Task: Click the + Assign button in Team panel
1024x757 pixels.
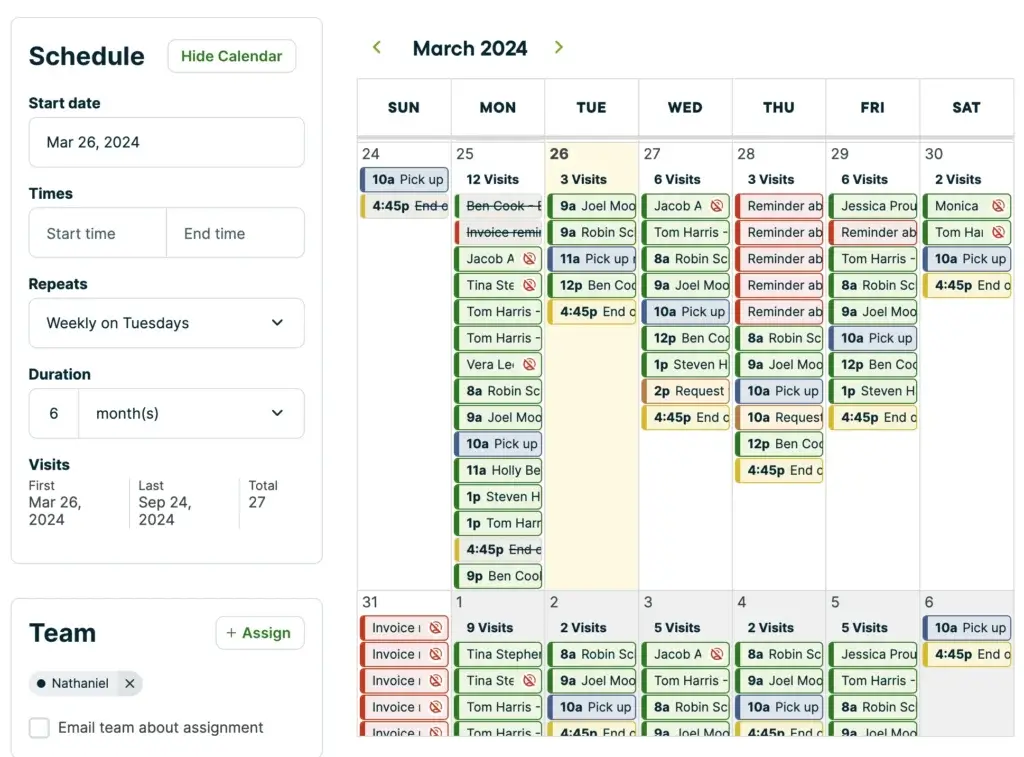Action: tap(260, 633)
